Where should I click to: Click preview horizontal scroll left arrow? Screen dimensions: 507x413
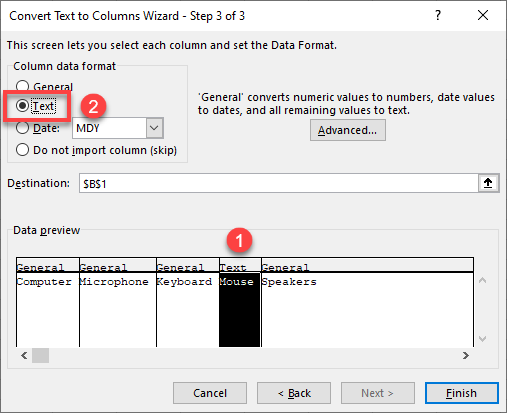(24, 355)
